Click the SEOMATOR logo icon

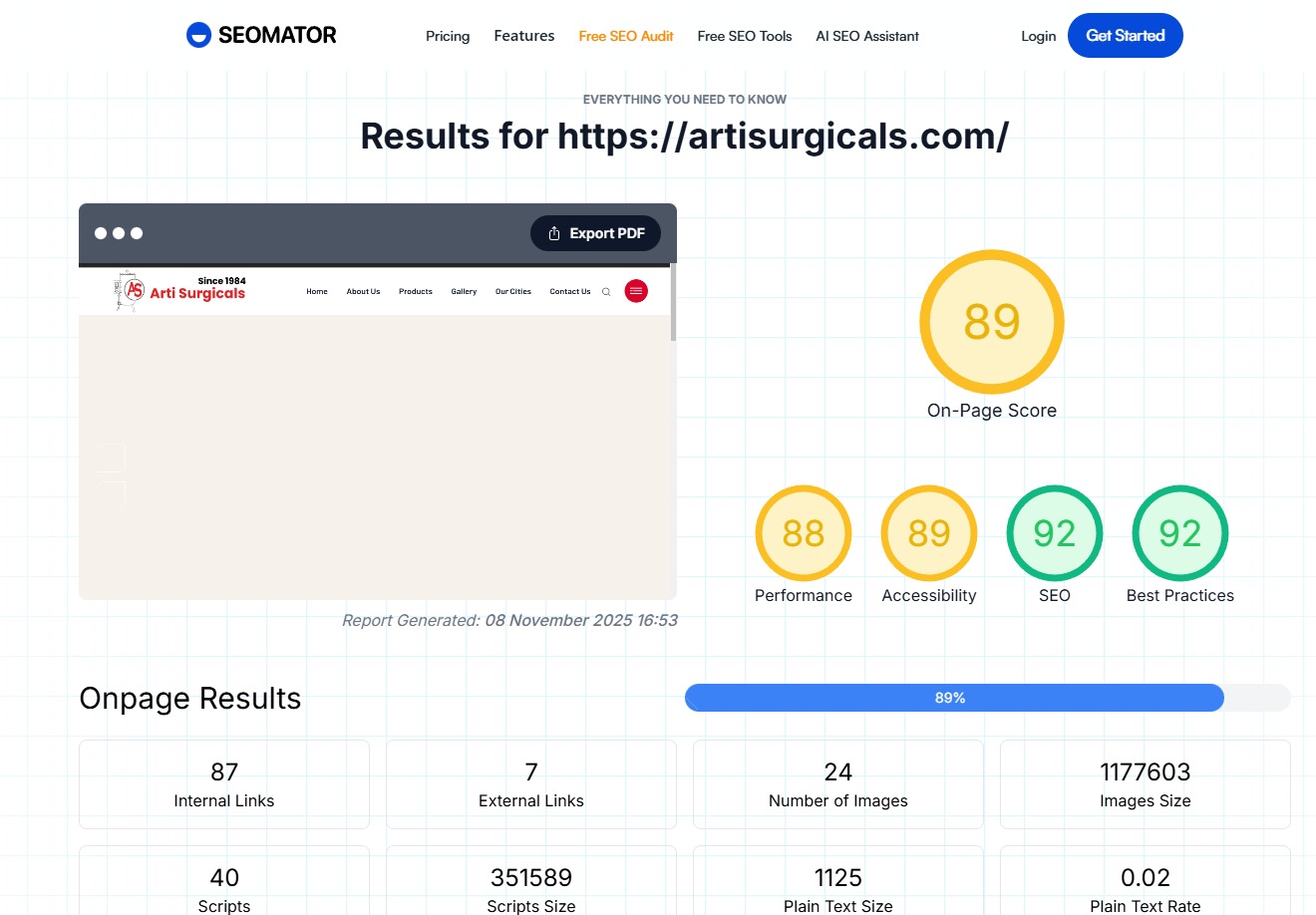tap(198, 35)
